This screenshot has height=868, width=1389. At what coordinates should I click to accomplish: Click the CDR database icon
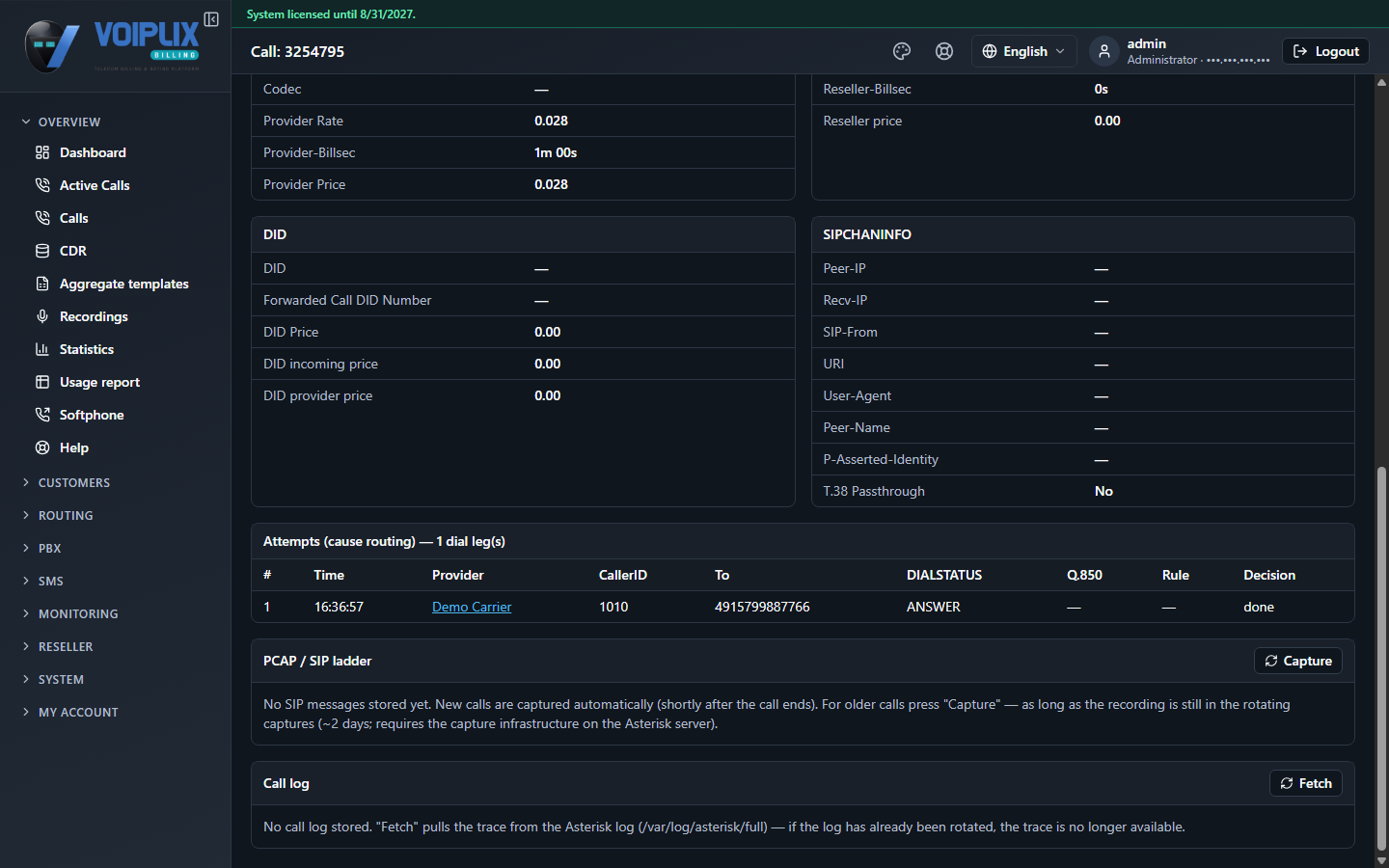coord(42,251)
